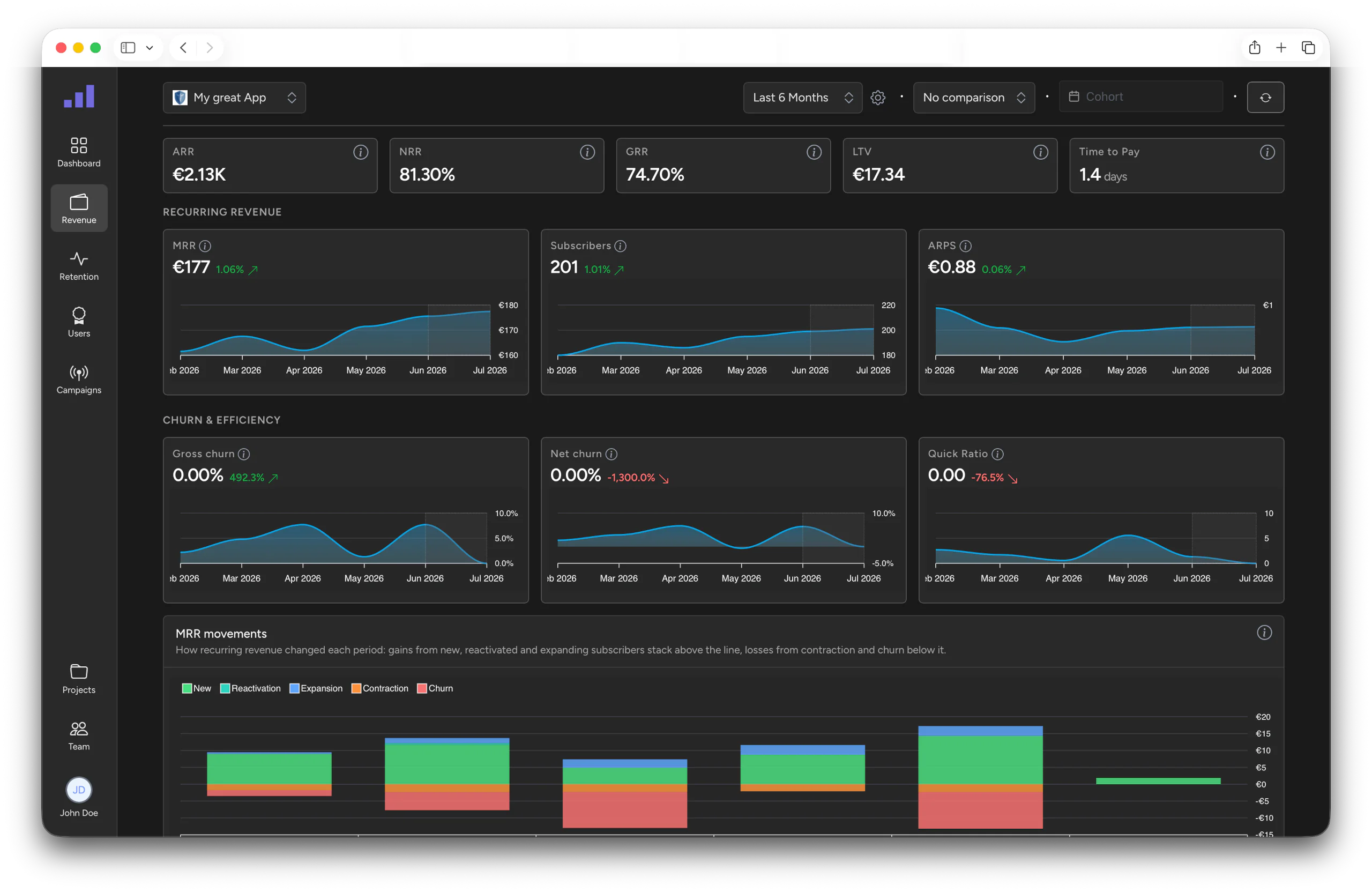The image size is (1372, 892).
Task: Show info for NRR card
Action: point(587,152)
